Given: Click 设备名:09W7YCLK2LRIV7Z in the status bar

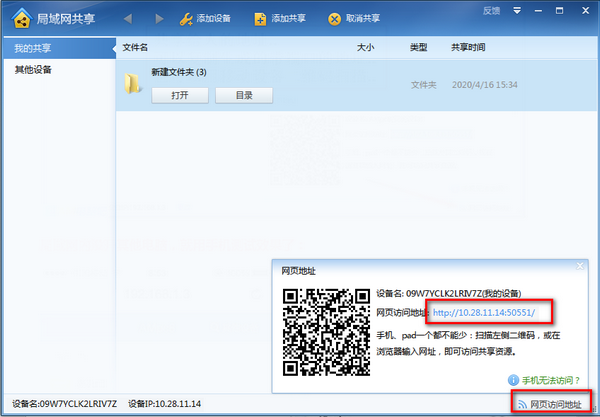Looking at the screenshot, I should pyautogui.click(x=64, y=404).
